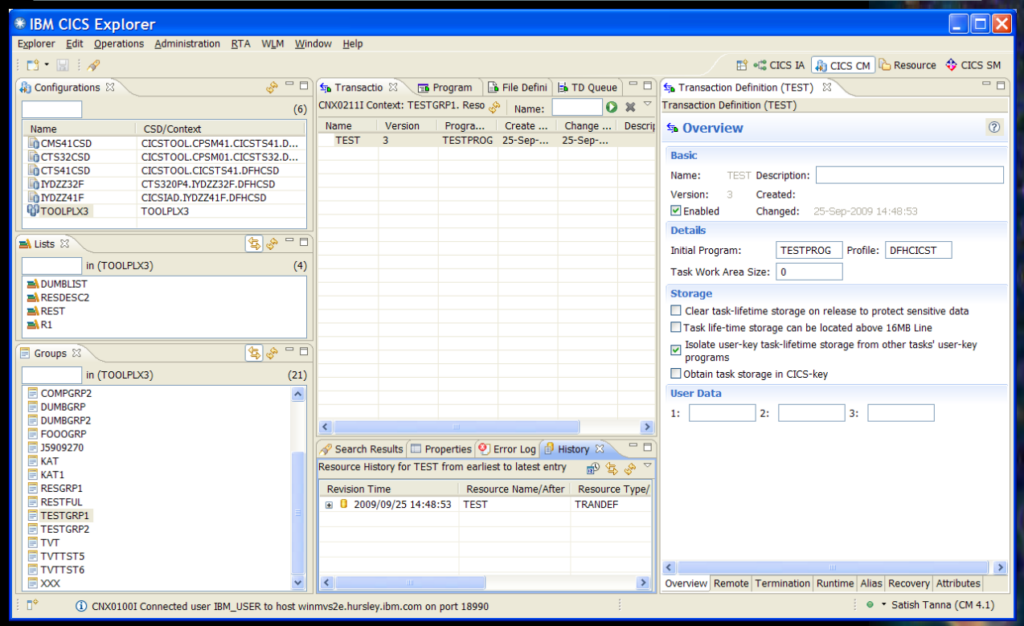Sort by Version column header
The height and width of the screenshot is (626, 1024).
tap(408, 126)
